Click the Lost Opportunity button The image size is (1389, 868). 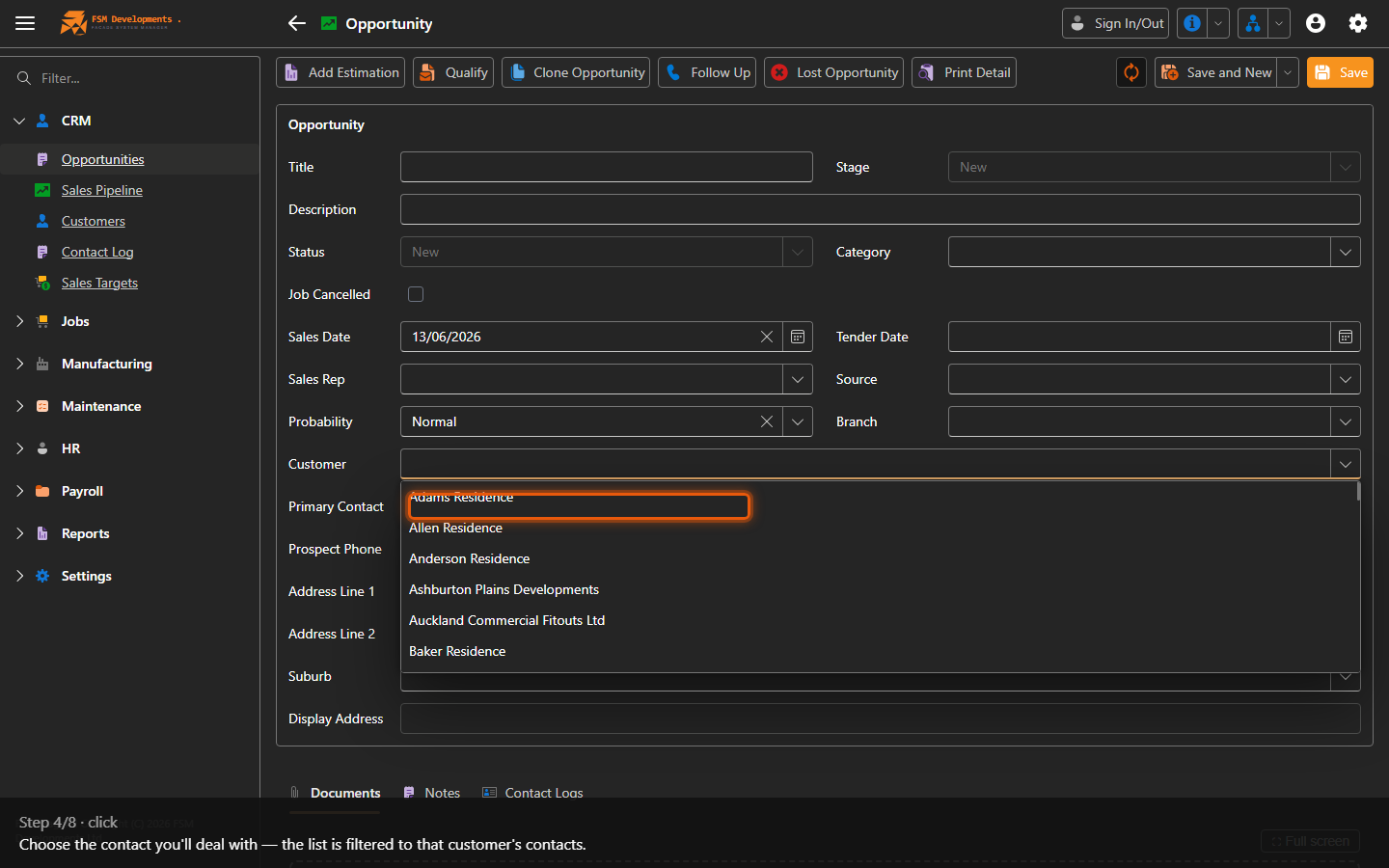pyautogui.click(x=834, y=72)
